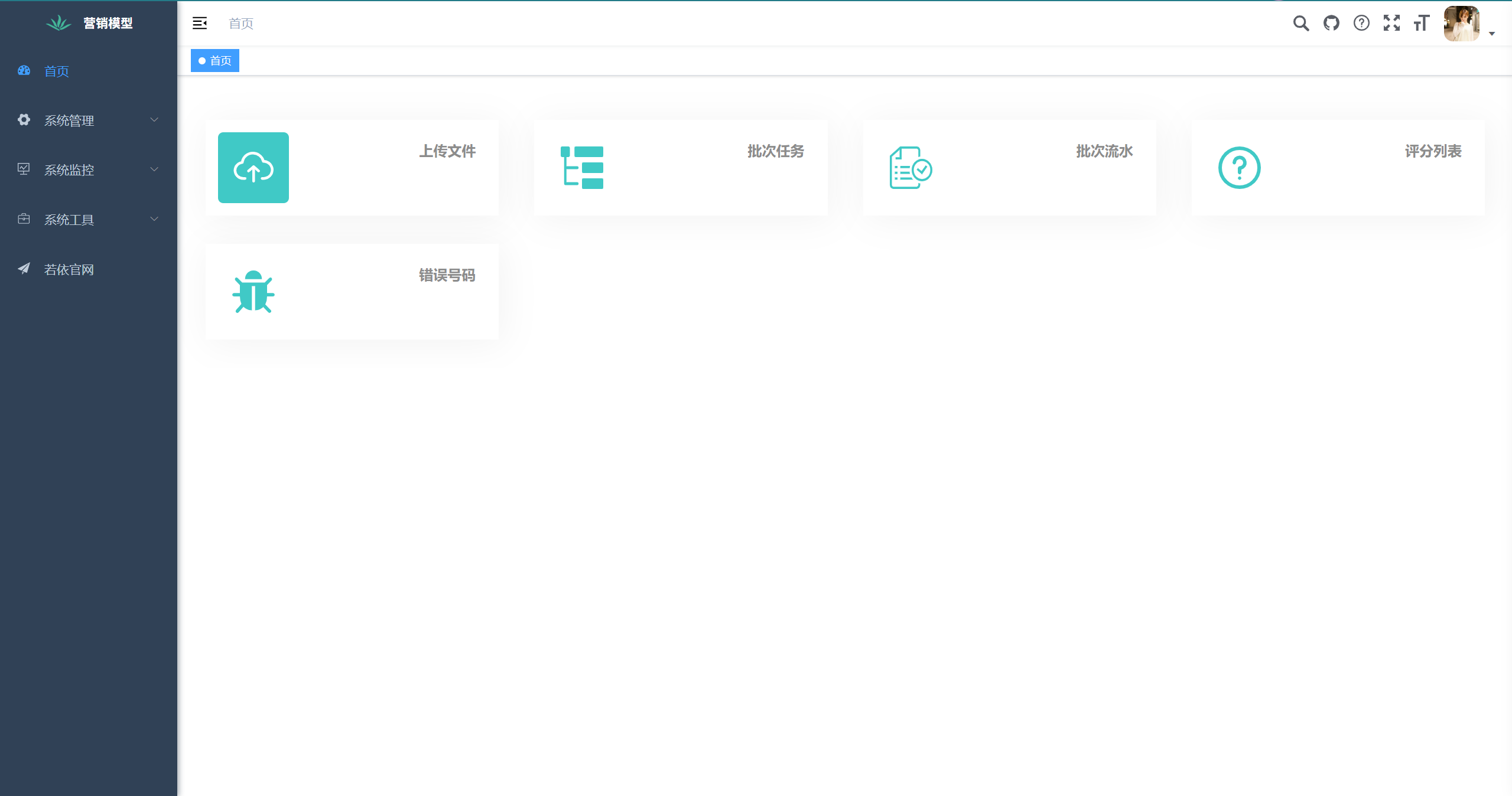Expand the 系统监控 submenu chevron
Screen dimensions: 1512x796
tap(154, 169)
